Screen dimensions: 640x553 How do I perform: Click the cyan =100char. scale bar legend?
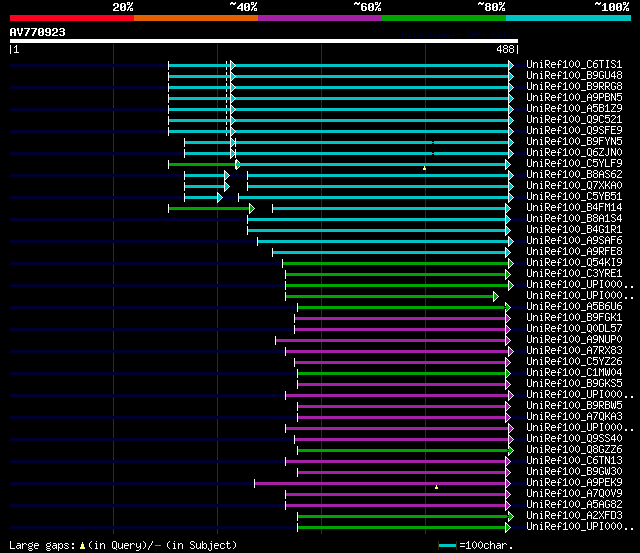(x=447, y=545)
